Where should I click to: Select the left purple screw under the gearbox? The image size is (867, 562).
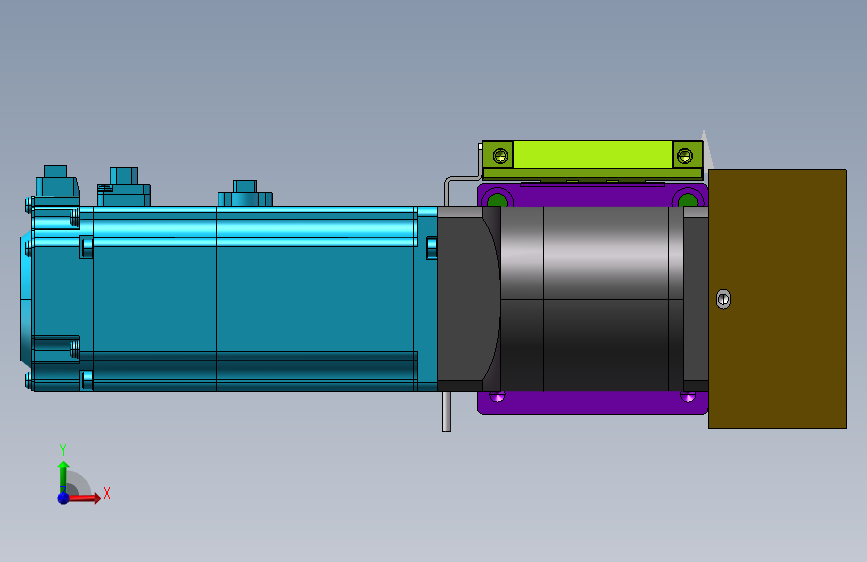(497, 396)
